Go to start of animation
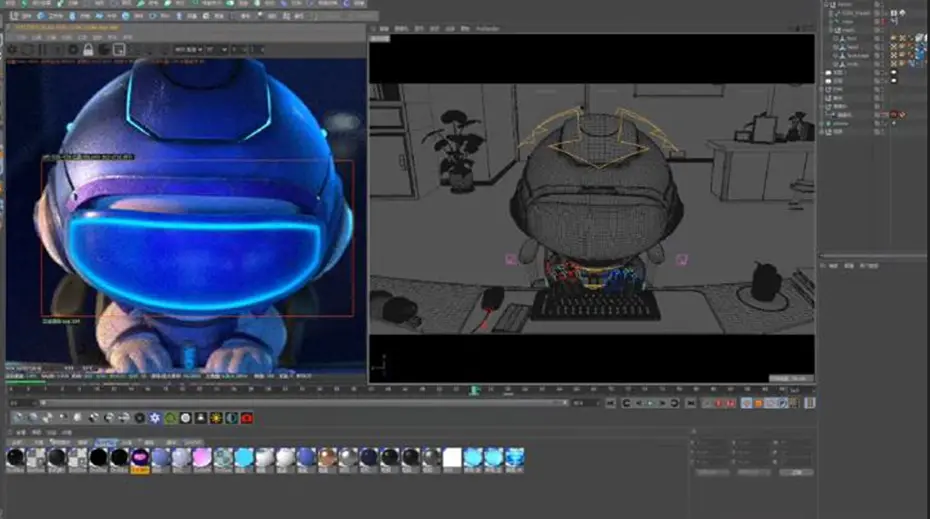The image size is (930, 519). pyautogui.click(x=611, y=403)
